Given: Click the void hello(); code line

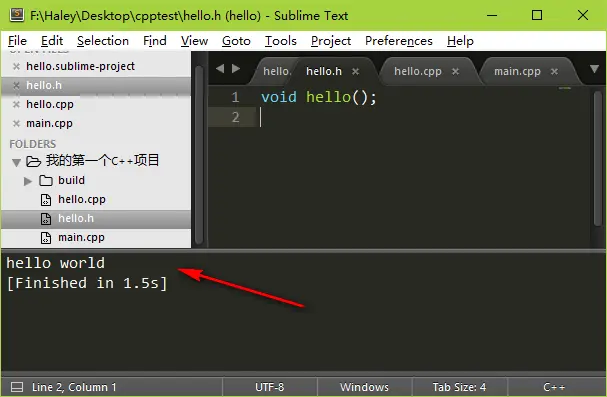Looking at the screenshot, I should click(319, 97).
